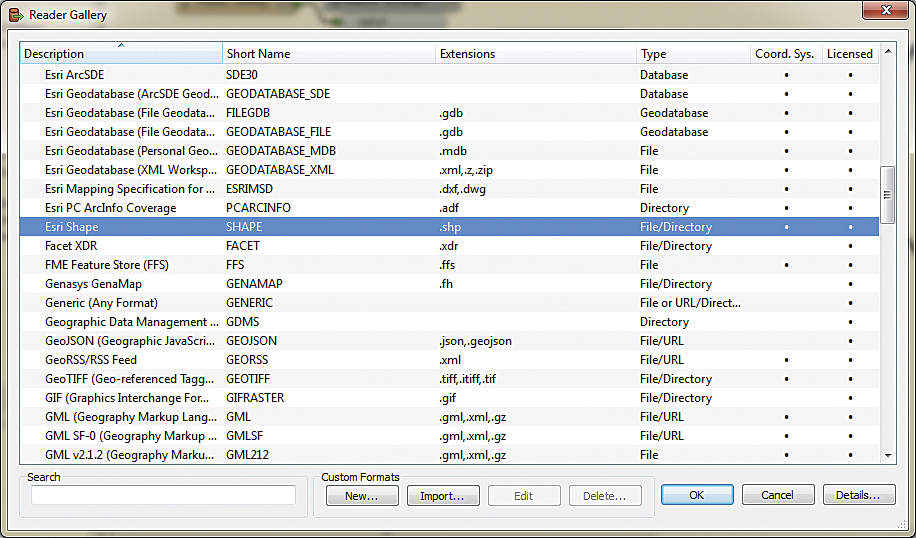The height and width of the screenshot is (538, 916).
Task: Click the vertical scrollbar thumb
Action: [x=887, y=195]
